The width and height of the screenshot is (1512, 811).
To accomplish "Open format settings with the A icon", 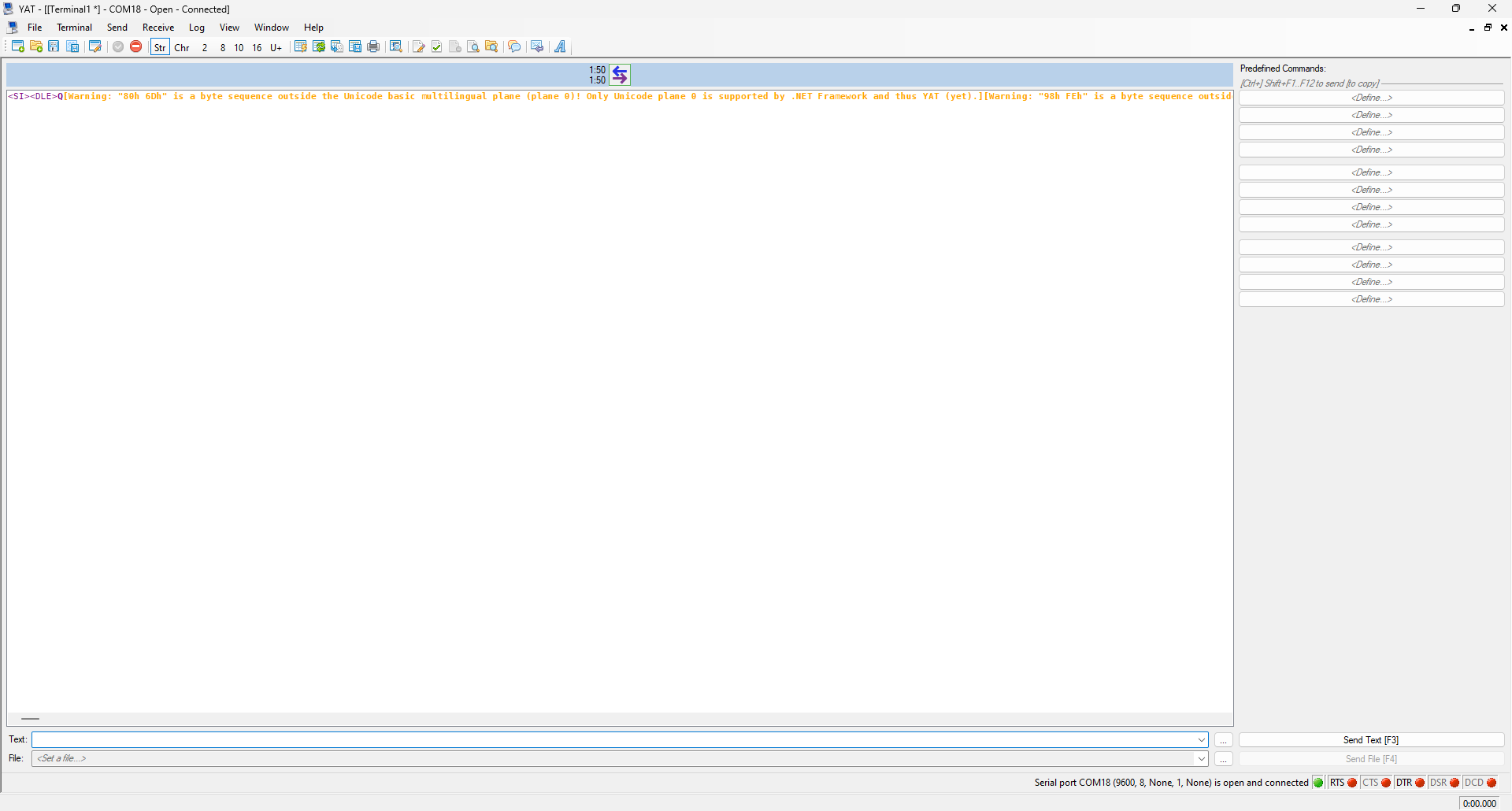I will point(560,46).
